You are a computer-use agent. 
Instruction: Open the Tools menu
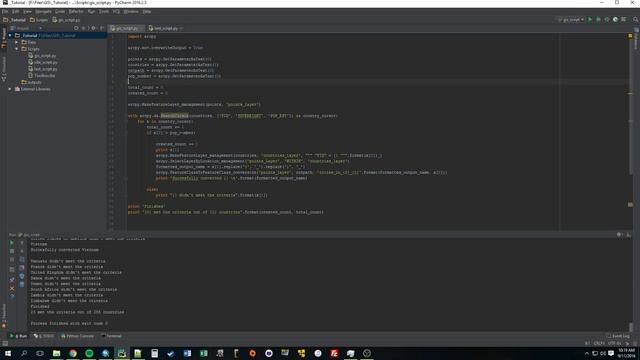pyautogui.click(x=104, y=12)
